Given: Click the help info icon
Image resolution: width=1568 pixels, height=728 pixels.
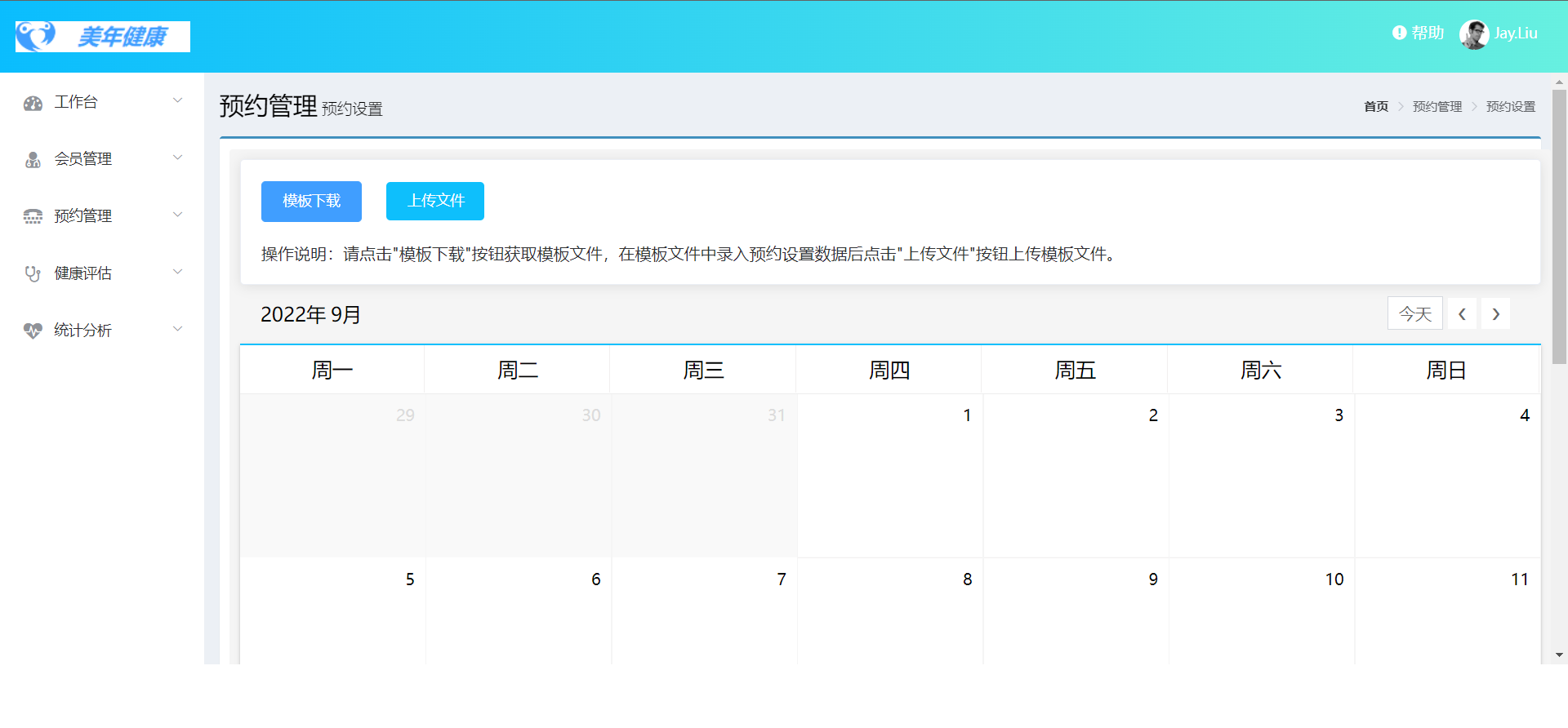Looking at the screenshot, I should click(x=1399, y=33).
